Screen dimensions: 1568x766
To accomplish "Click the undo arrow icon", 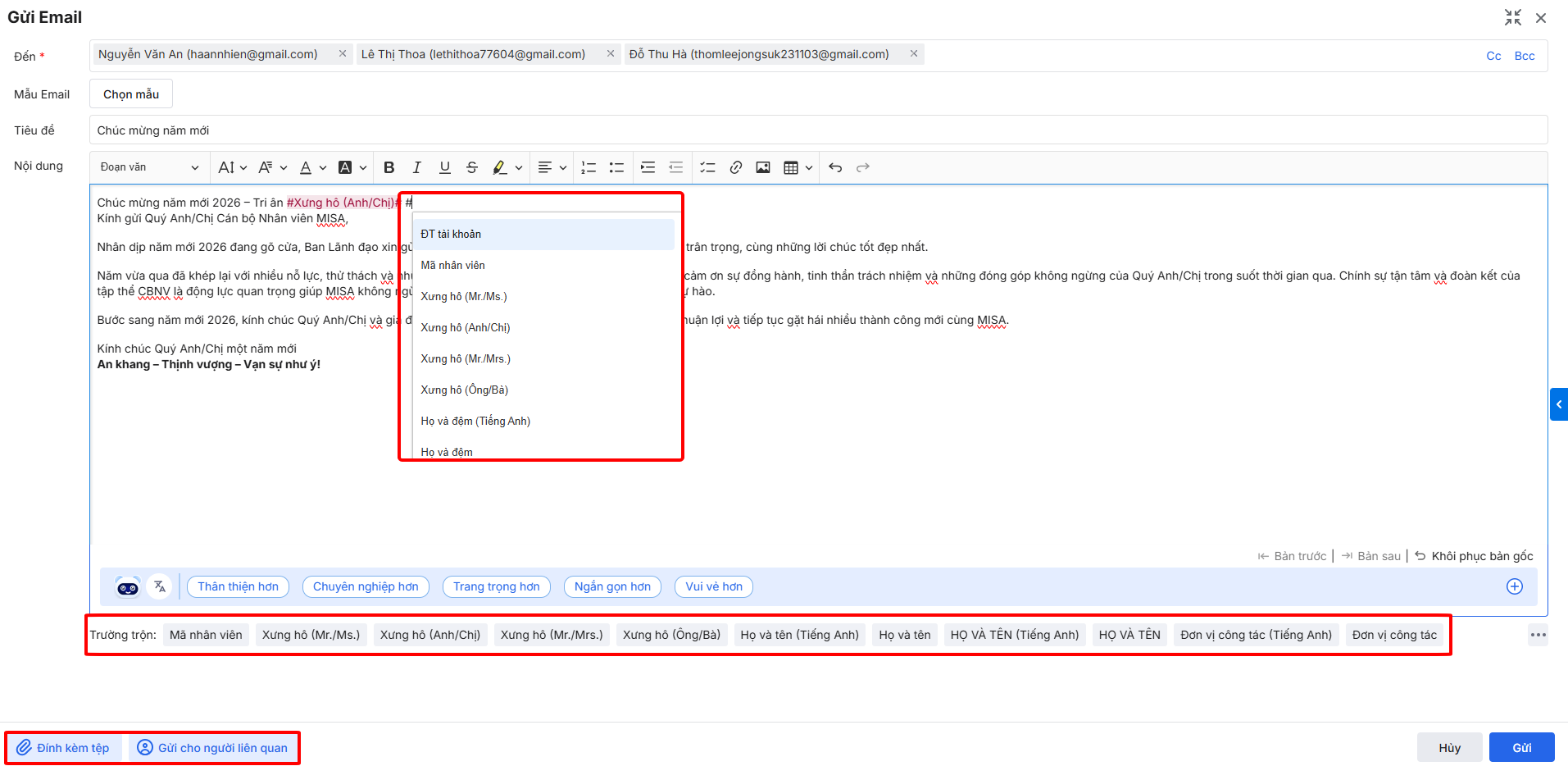I will click(x=835, y=167).
